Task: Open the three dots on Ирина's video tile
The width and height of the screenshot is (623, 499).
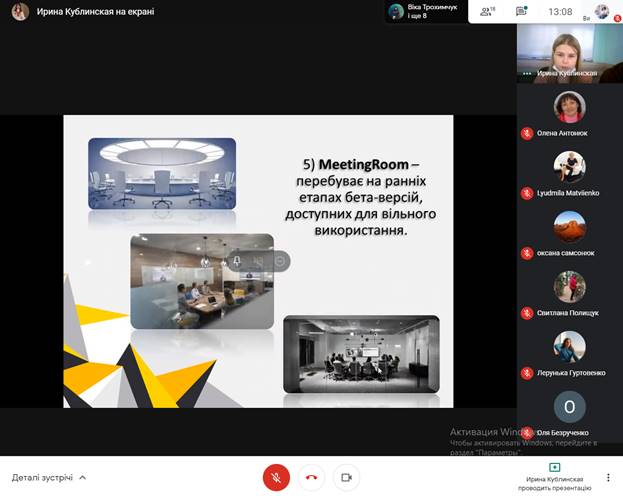Action: [527, 73]
